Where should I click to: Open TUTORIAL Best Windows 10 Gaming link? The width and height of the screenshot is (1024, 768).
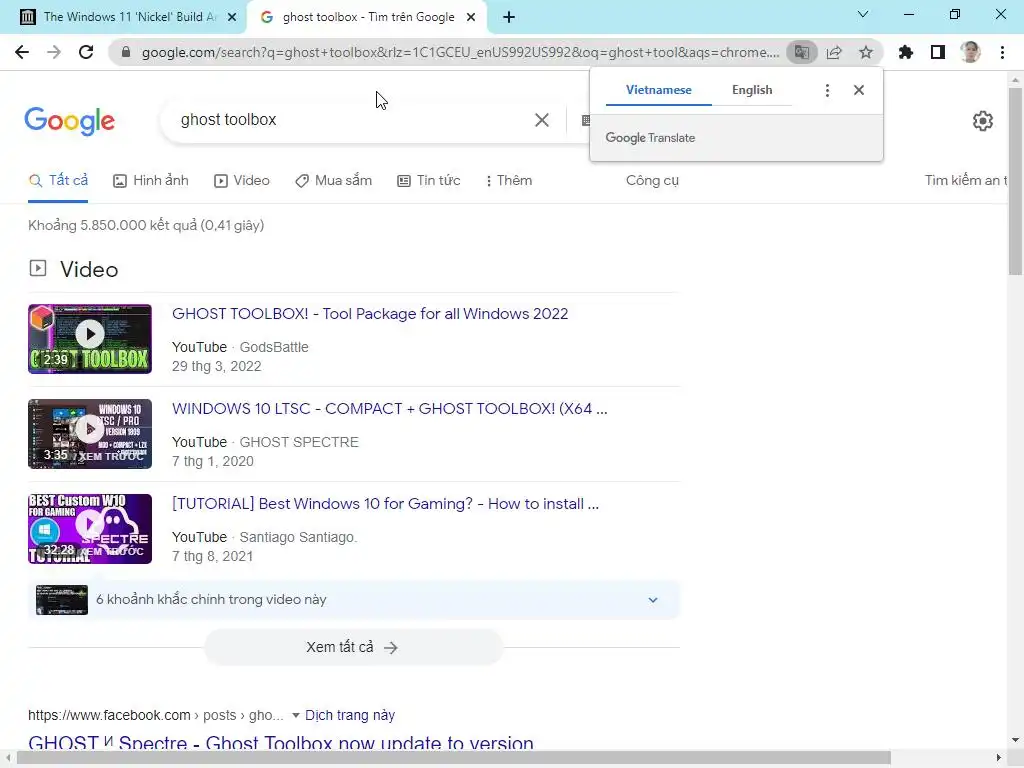[x=385, y=504]
